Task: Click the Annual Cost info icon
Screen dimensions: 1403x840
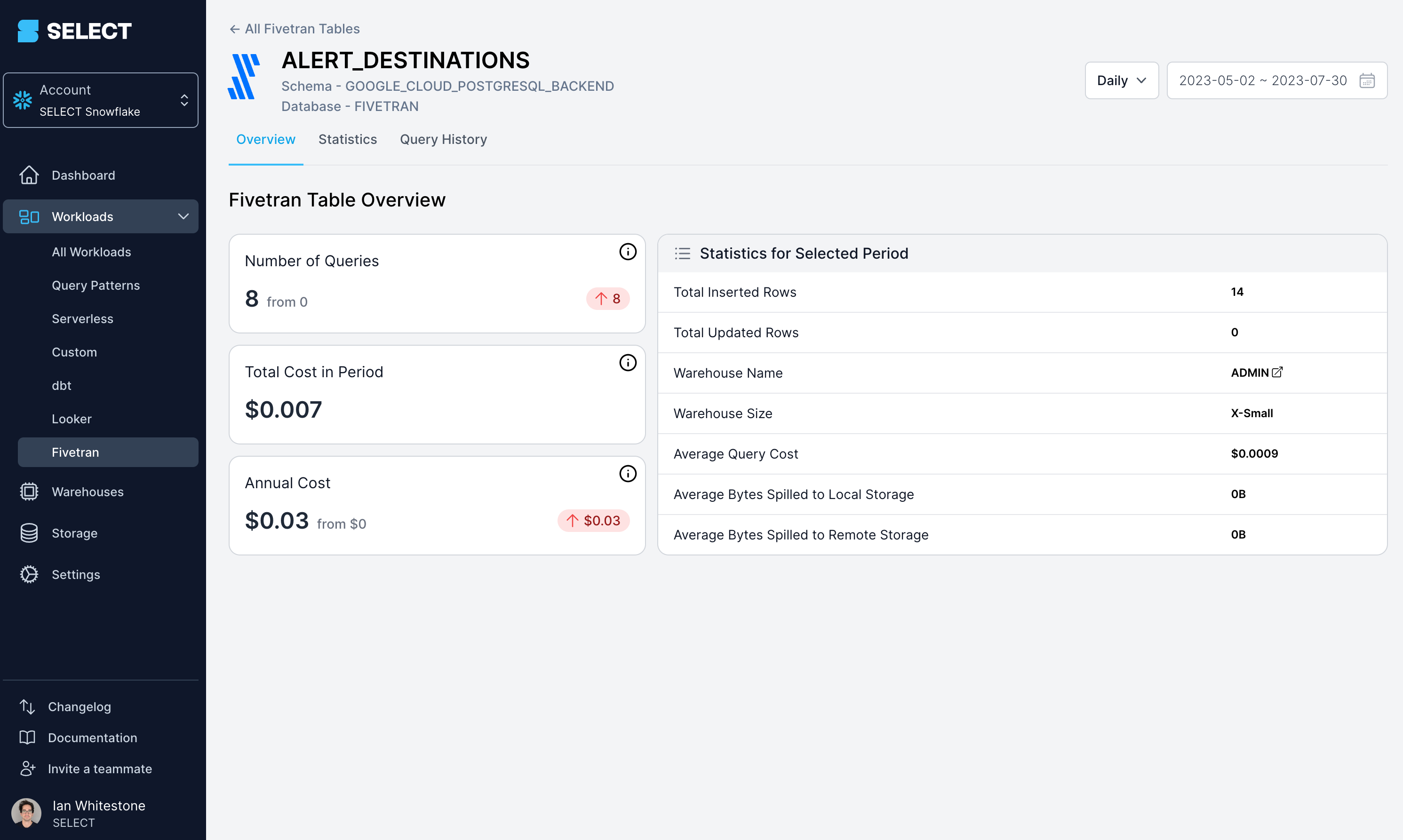Action: tap(627, 474)
